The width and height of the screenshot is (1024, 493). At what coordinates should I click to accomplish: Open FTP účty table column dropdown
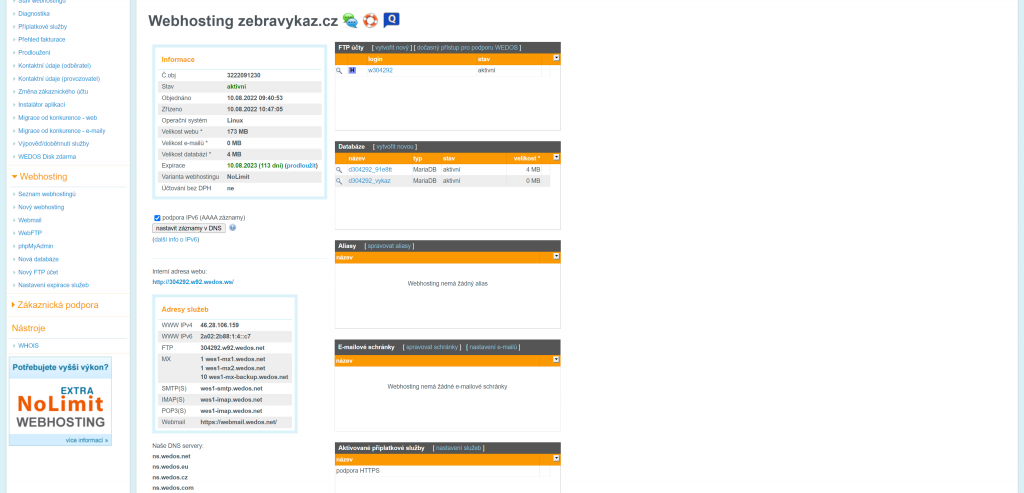(x=556, y=58)
